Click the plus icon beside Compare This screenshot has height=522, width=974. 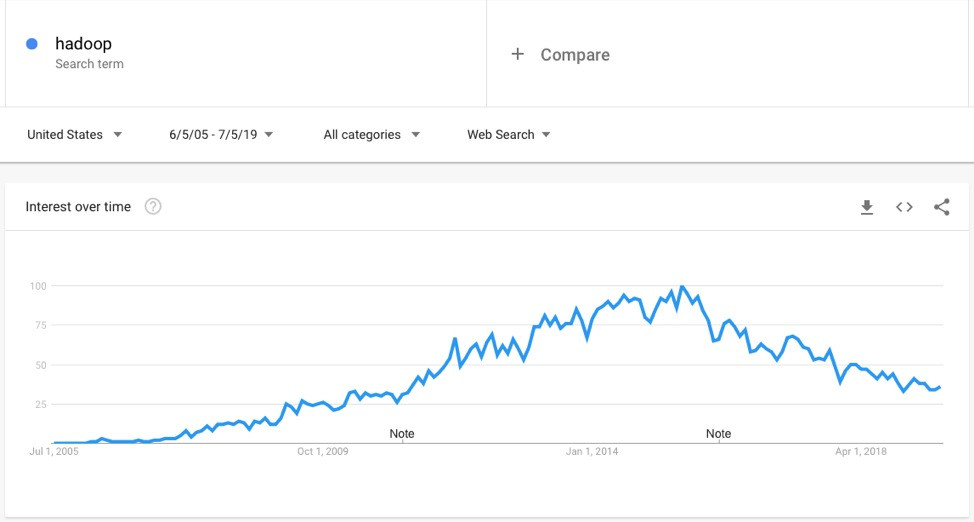(x=517, y=54)
